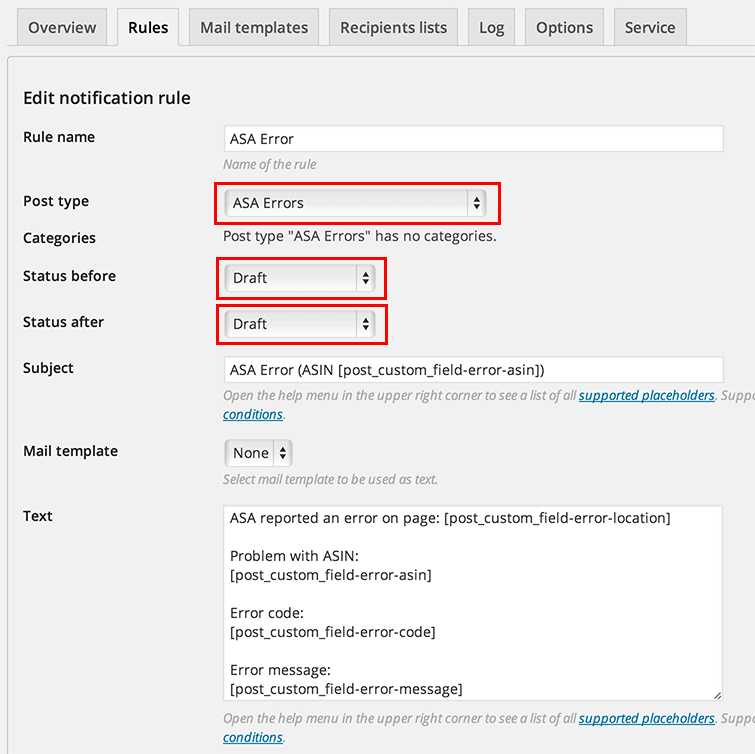Open conditions link under Text area
This screenshot has height=754, width=755.
253,737
